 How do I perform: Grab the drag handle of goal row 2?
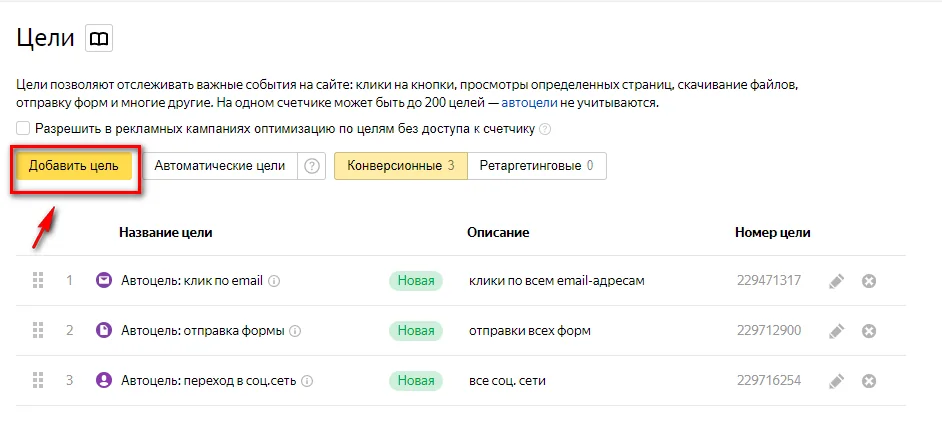(x=38, y=330)
